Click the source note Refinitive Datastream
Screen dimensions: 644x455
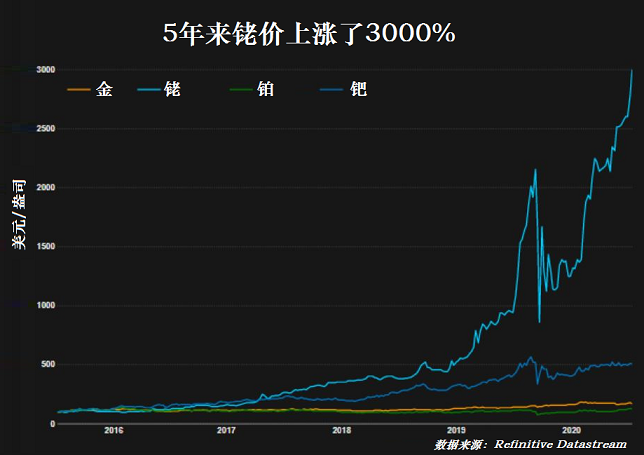coord(560,444)
